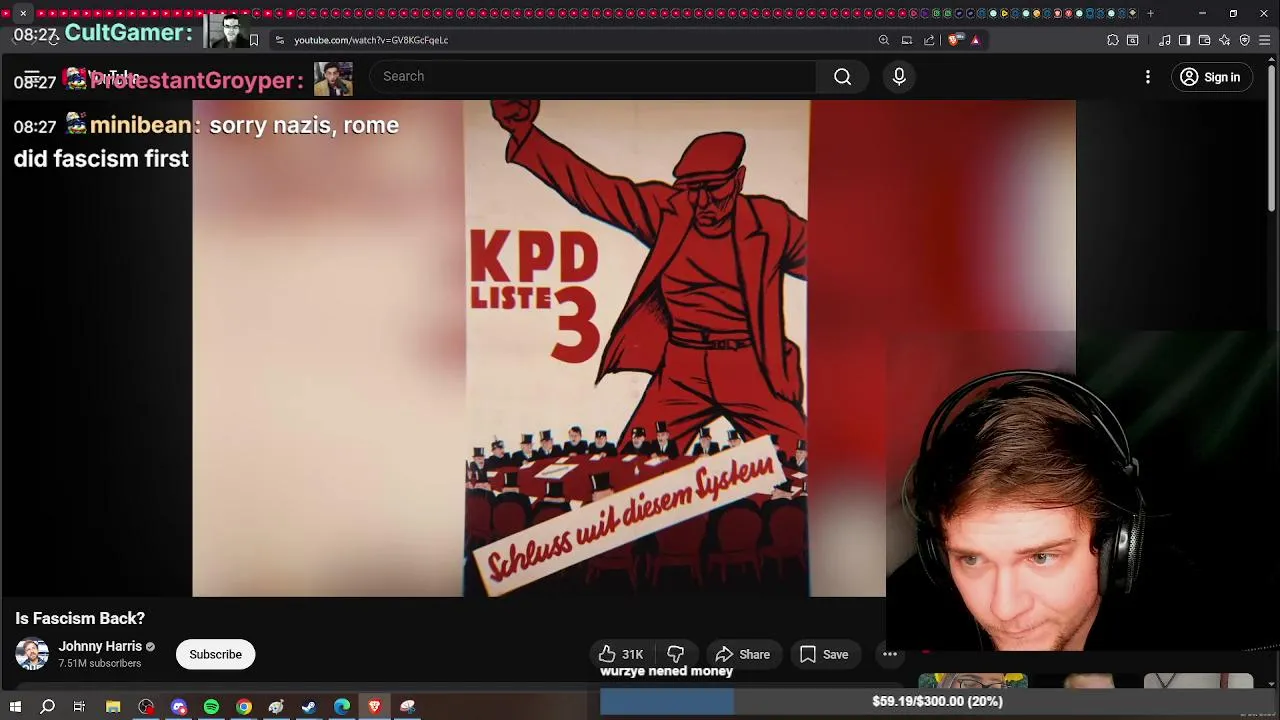Type in the YouTube Search field
This screenshot has width=1280, height=720.
tap(592, 77)
